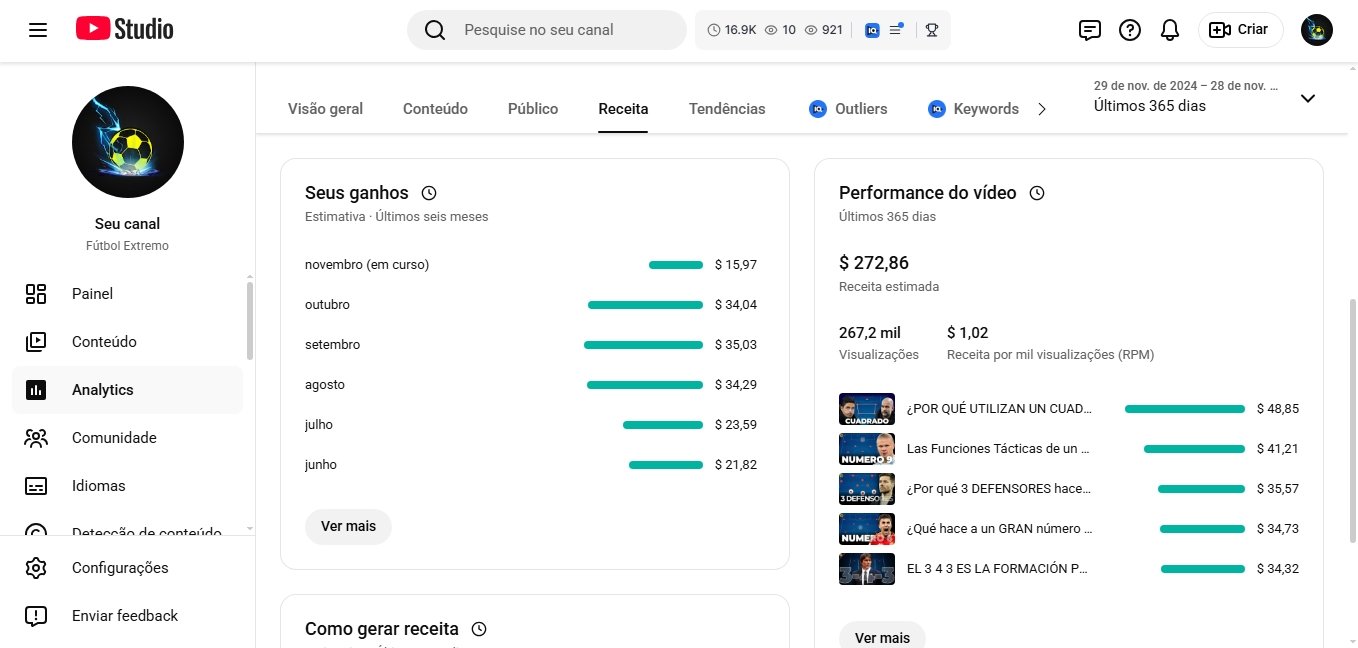Open the Tendências tab
Viewport: 1358px width, 648px height.
[x=727, y=109]
